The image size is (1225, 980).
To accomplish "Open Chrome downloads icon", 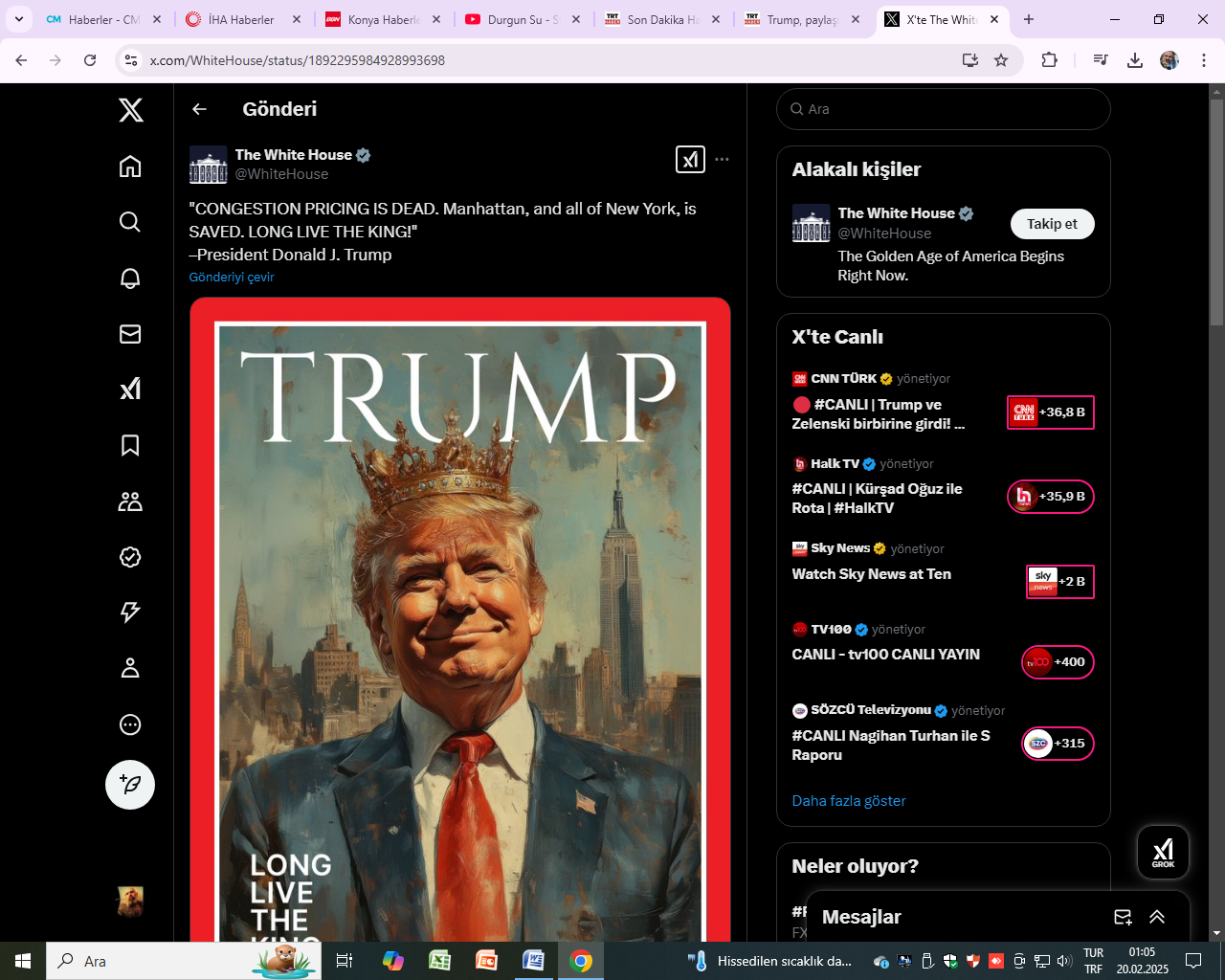I will (1135, 60).
